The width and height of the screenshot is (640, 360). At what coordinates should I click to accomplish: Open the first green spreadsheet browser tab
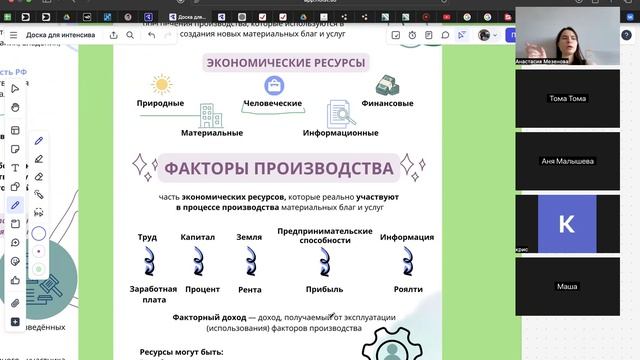coord(7,17)
